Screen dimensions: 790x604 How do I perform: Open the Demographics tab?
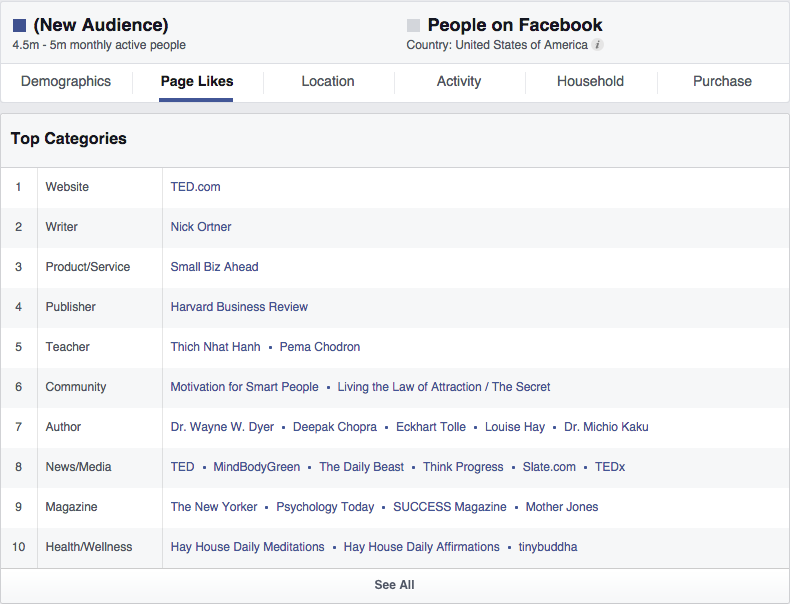coord(66,81)
